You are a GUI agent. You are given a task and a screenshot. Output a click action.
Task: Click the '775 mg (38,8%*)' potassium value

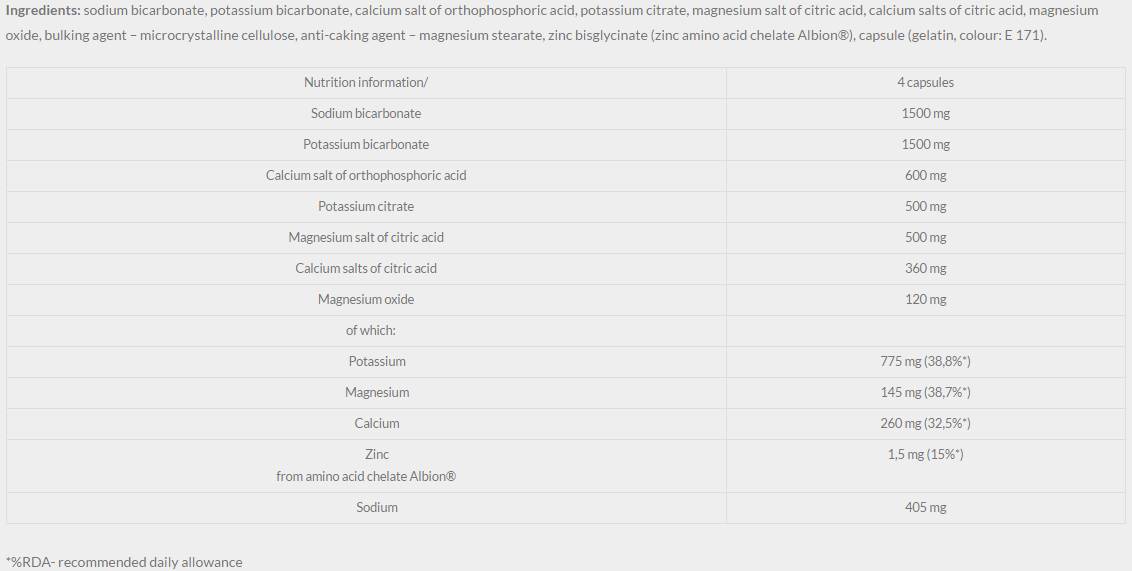[x=925, y=361]
